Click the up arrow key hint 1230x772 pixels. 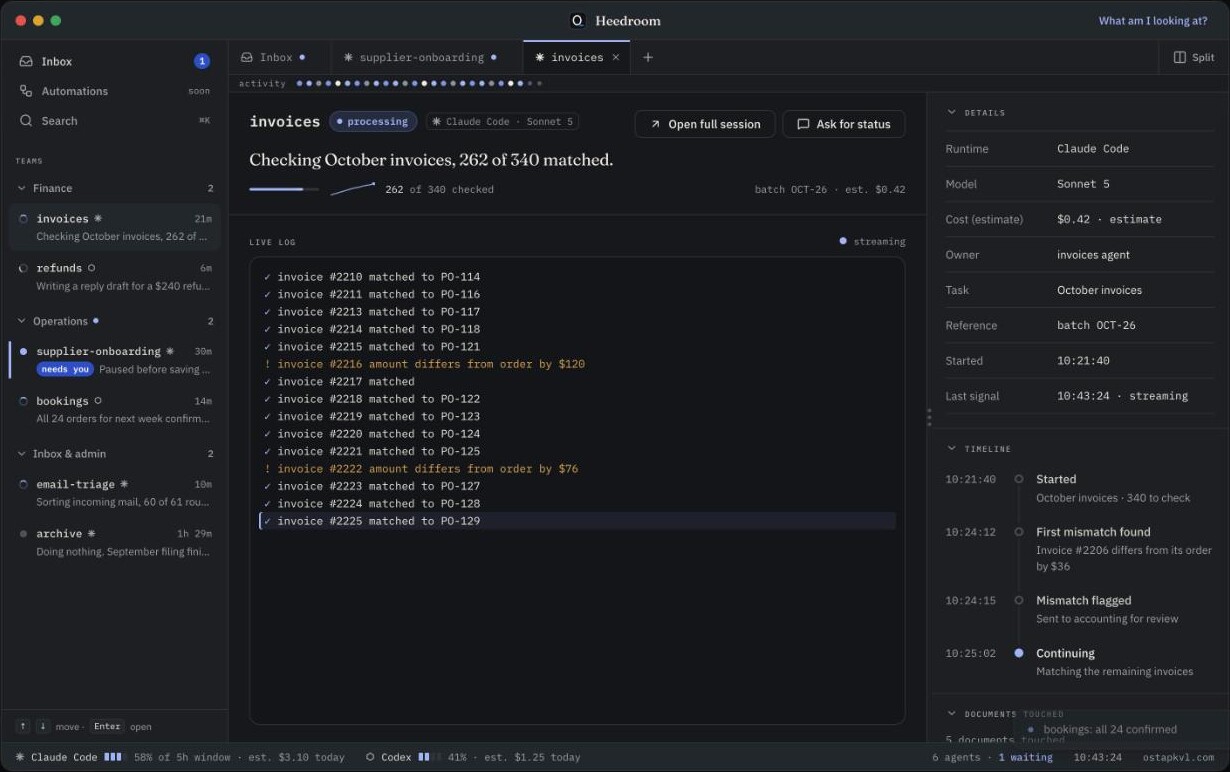tap(23, 727)
